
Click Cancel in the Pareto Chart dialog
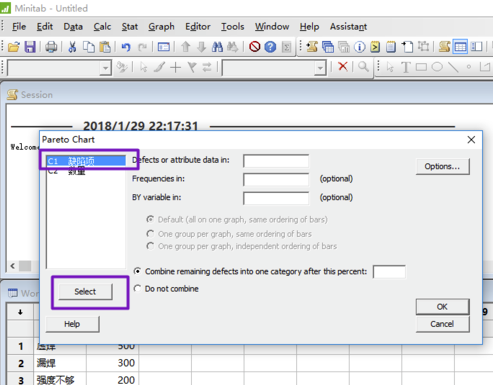click(442, 324)
